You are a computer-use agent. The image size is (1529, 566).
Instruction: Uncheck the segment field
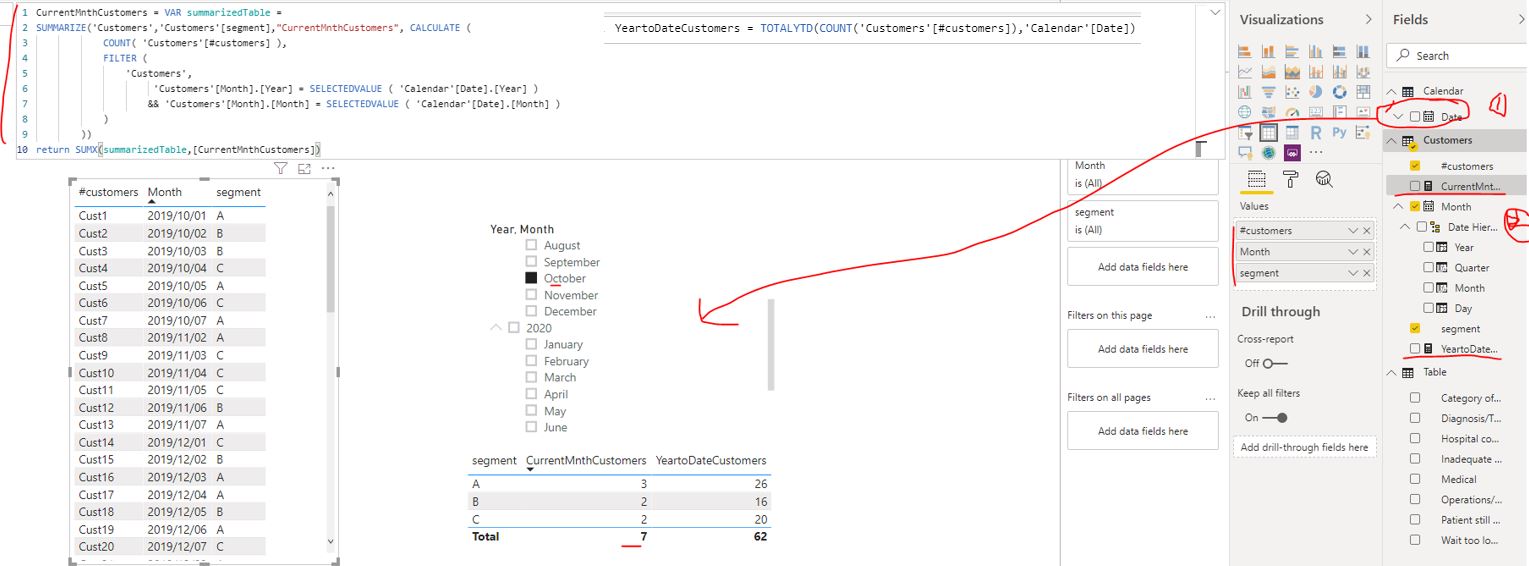tap(1415, 328)
